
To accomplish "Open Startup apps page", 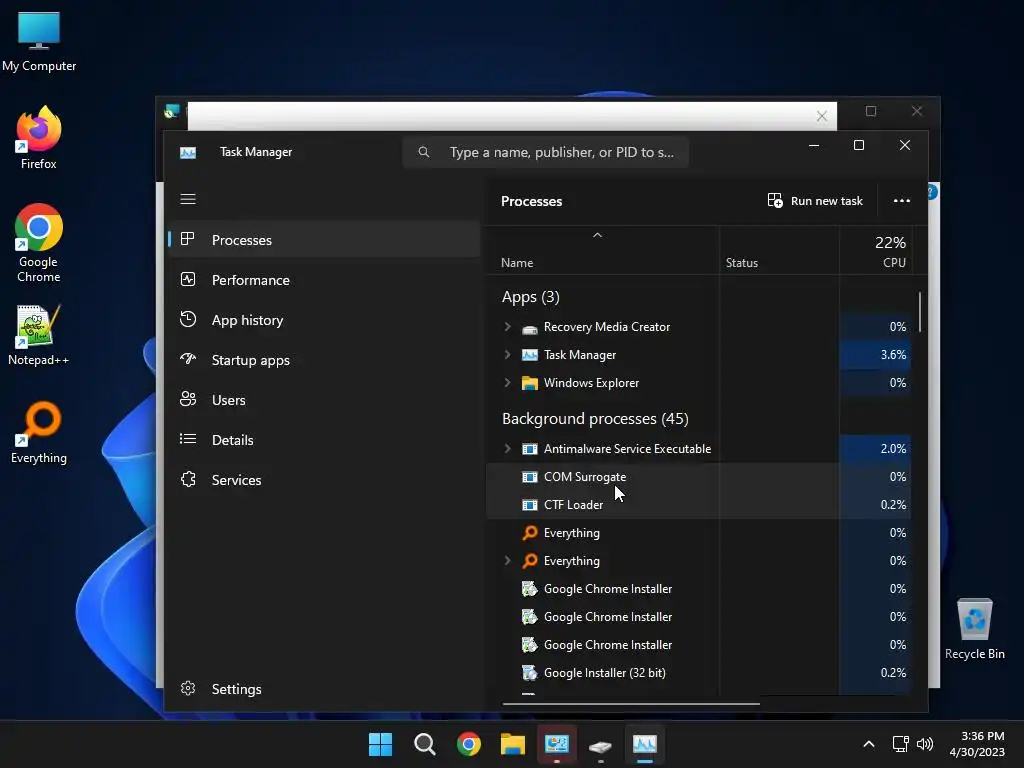I will (324, 360).
